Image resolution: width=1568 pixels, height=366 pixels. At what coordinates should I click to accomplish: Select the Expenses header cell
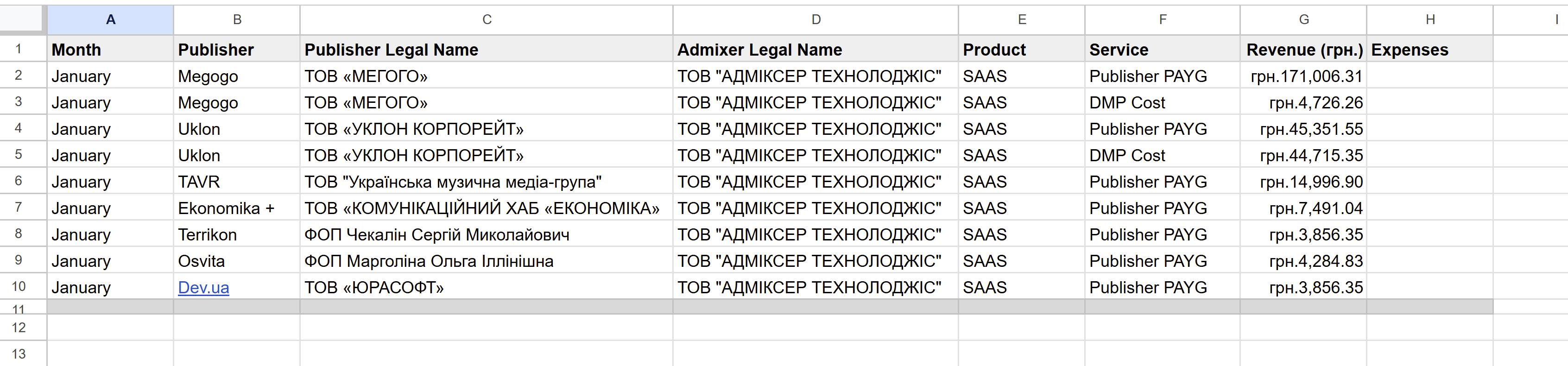(1430, 49)
